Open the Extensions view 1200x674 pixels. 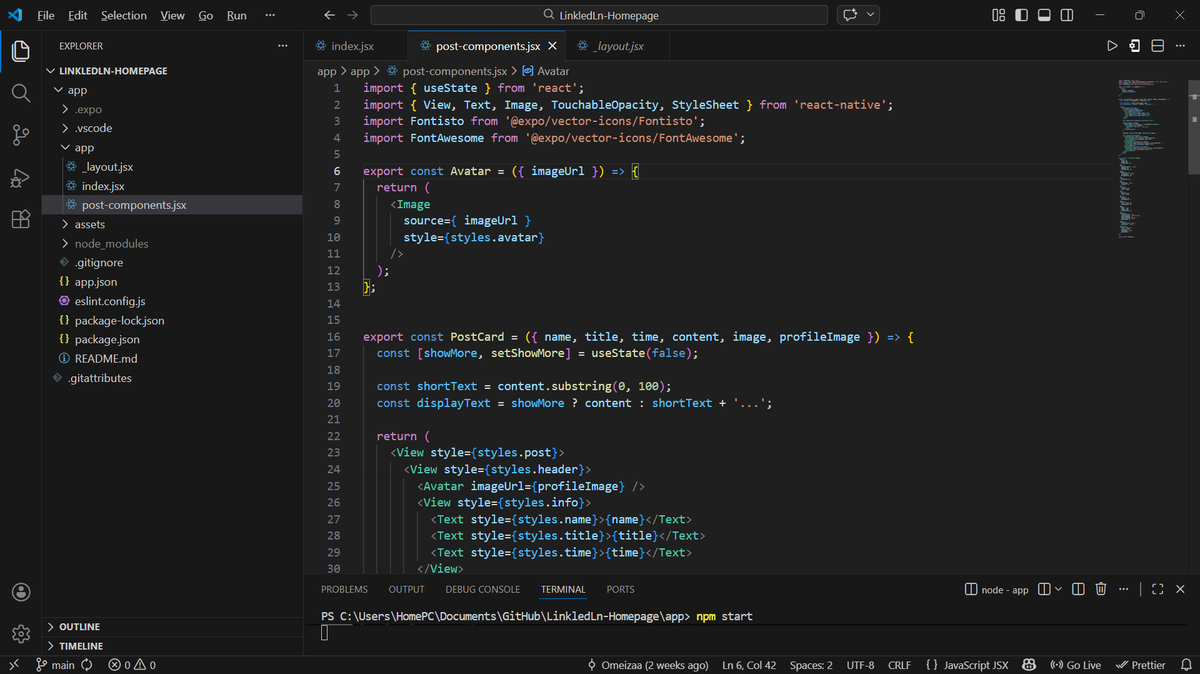tap(20, 220)
